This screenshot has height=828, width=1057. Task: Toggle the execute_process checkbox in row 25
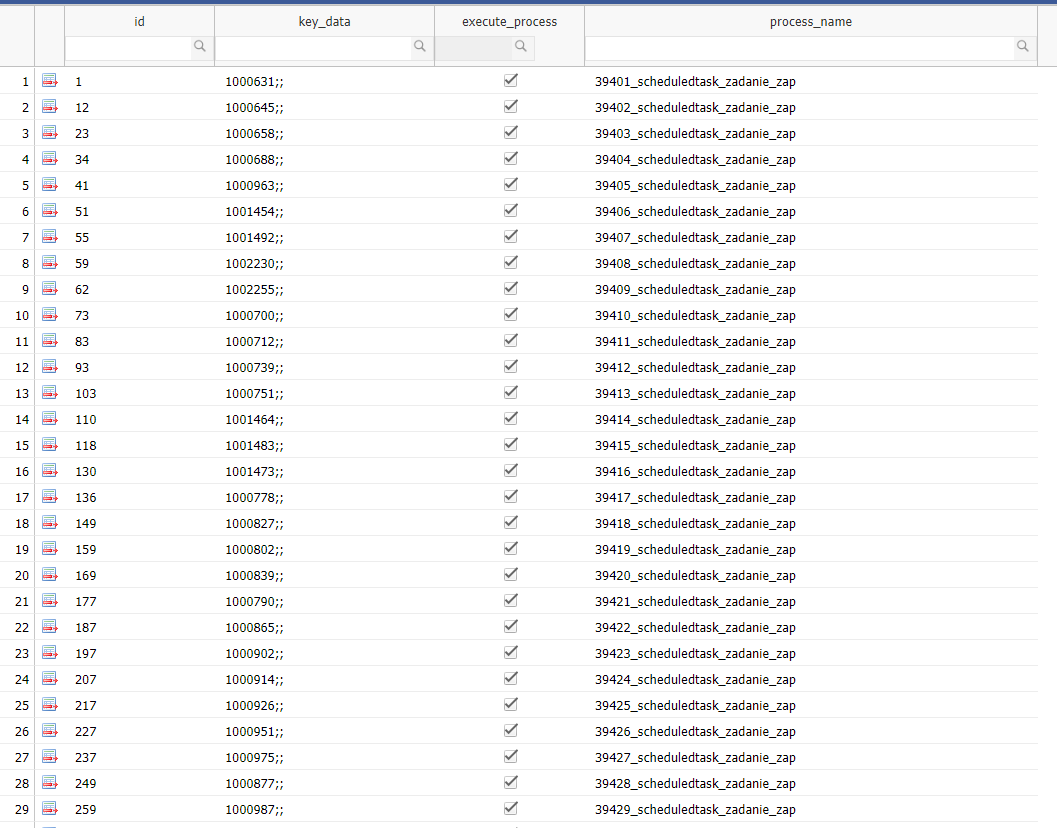point(510,704)
